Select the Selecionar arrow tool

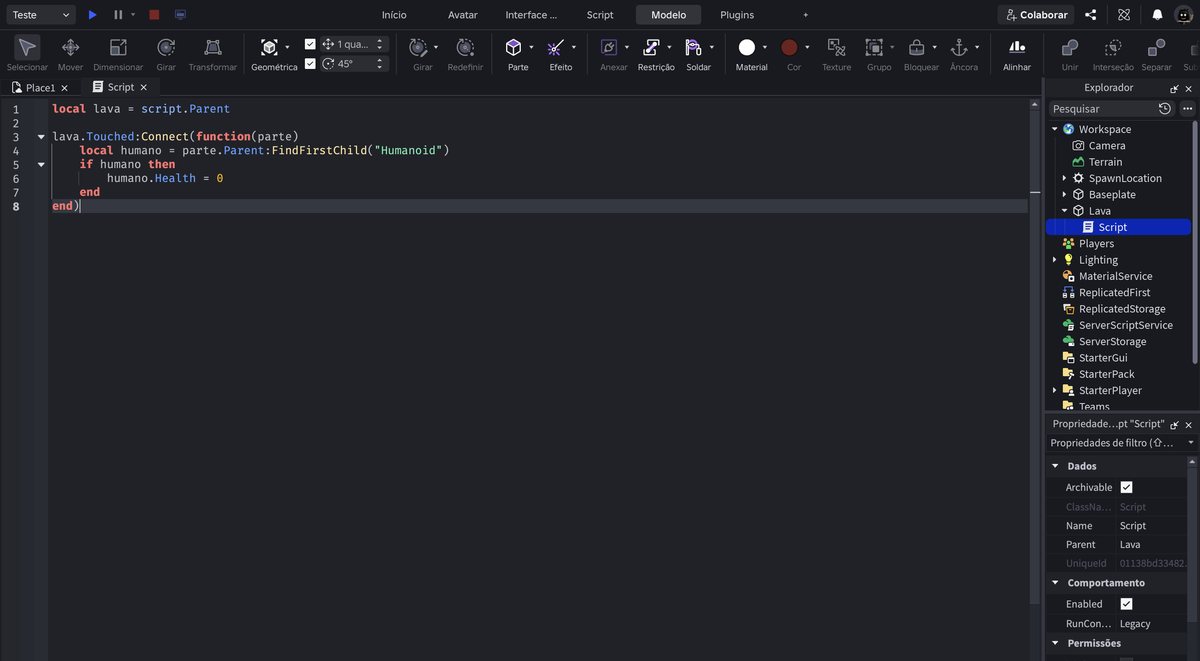27,47
